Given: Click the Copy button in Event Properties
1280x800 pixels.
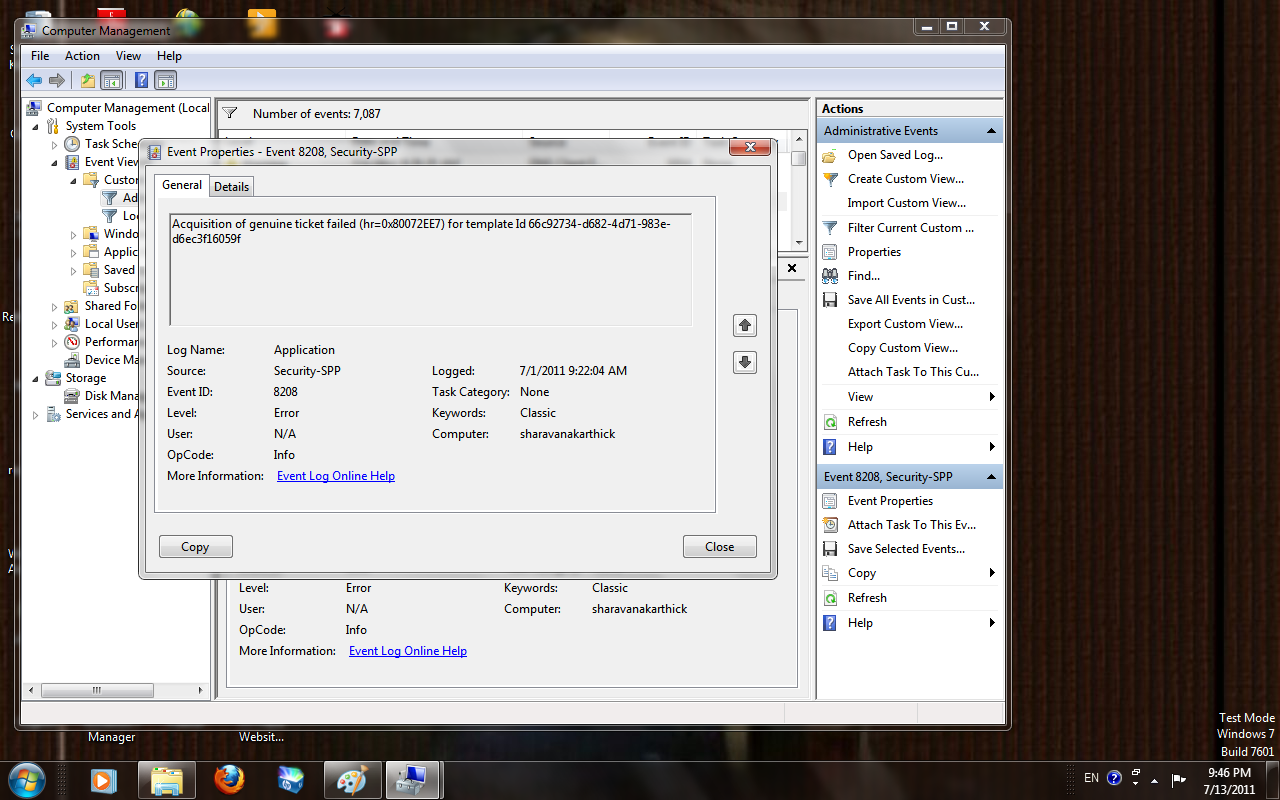Looking at the screenshot, I should coord(196,547).
